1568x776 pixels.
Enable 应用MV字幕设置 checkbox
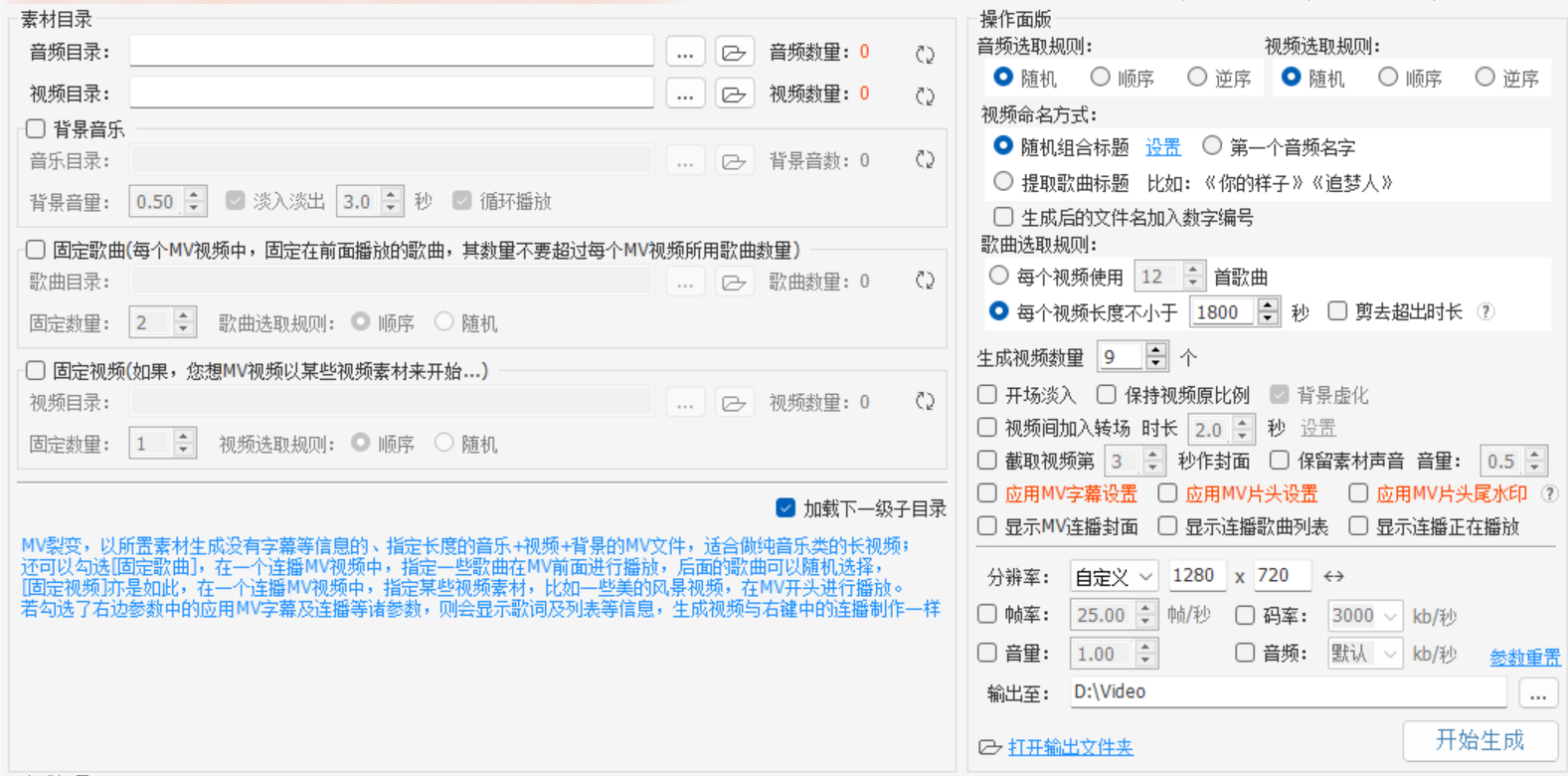pyautogui.click(x=987, y=492)
